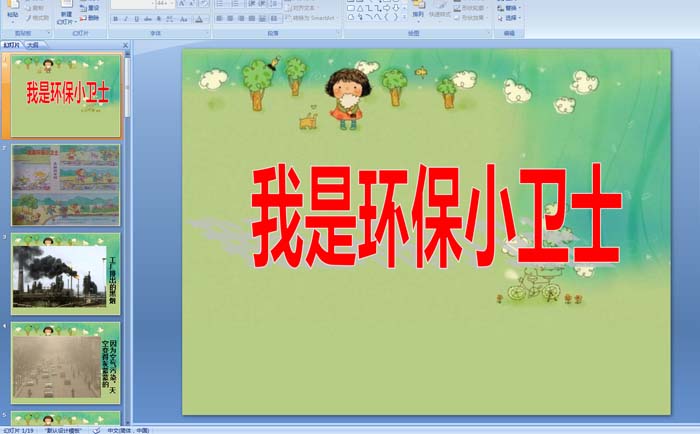Toggle Bold formatting
The height and width of the screenshot is (434, 700).
[116, 19]
